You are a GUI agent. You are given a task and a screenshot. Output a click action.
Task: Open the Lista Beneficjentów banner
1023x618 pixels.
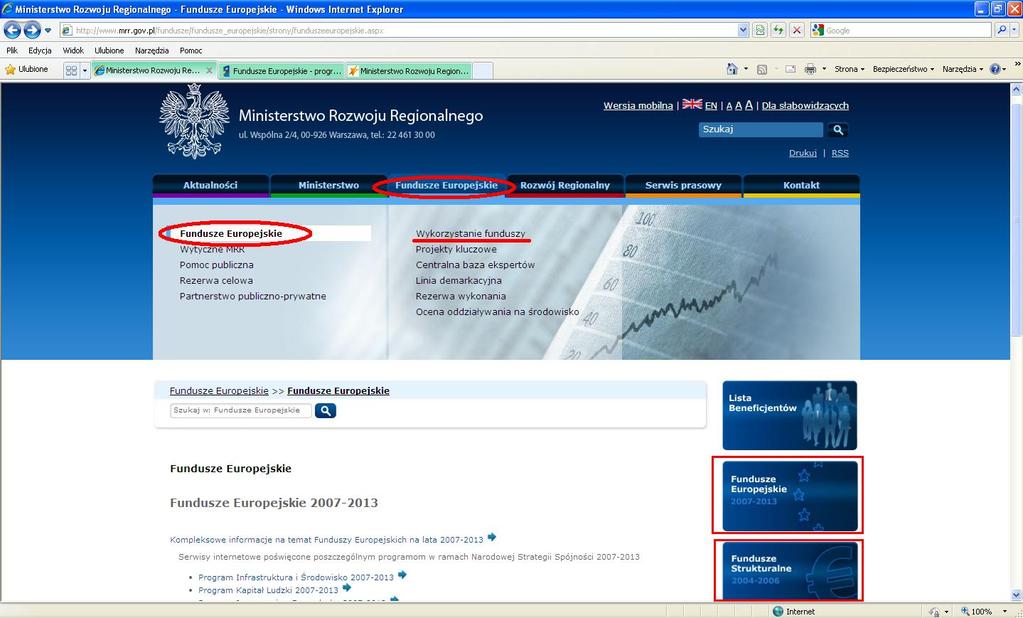point(789,415)
